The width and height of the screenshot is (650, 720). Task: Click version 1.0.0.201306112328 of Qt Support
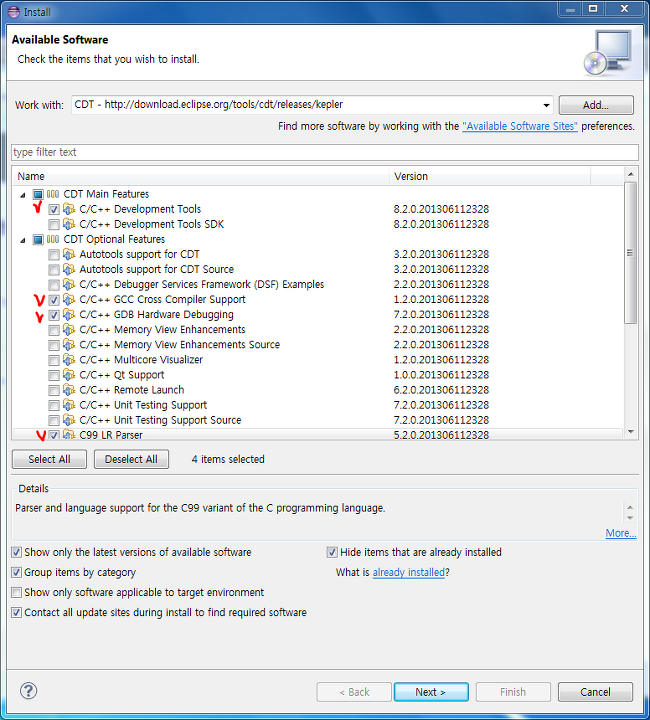point(441,375)
